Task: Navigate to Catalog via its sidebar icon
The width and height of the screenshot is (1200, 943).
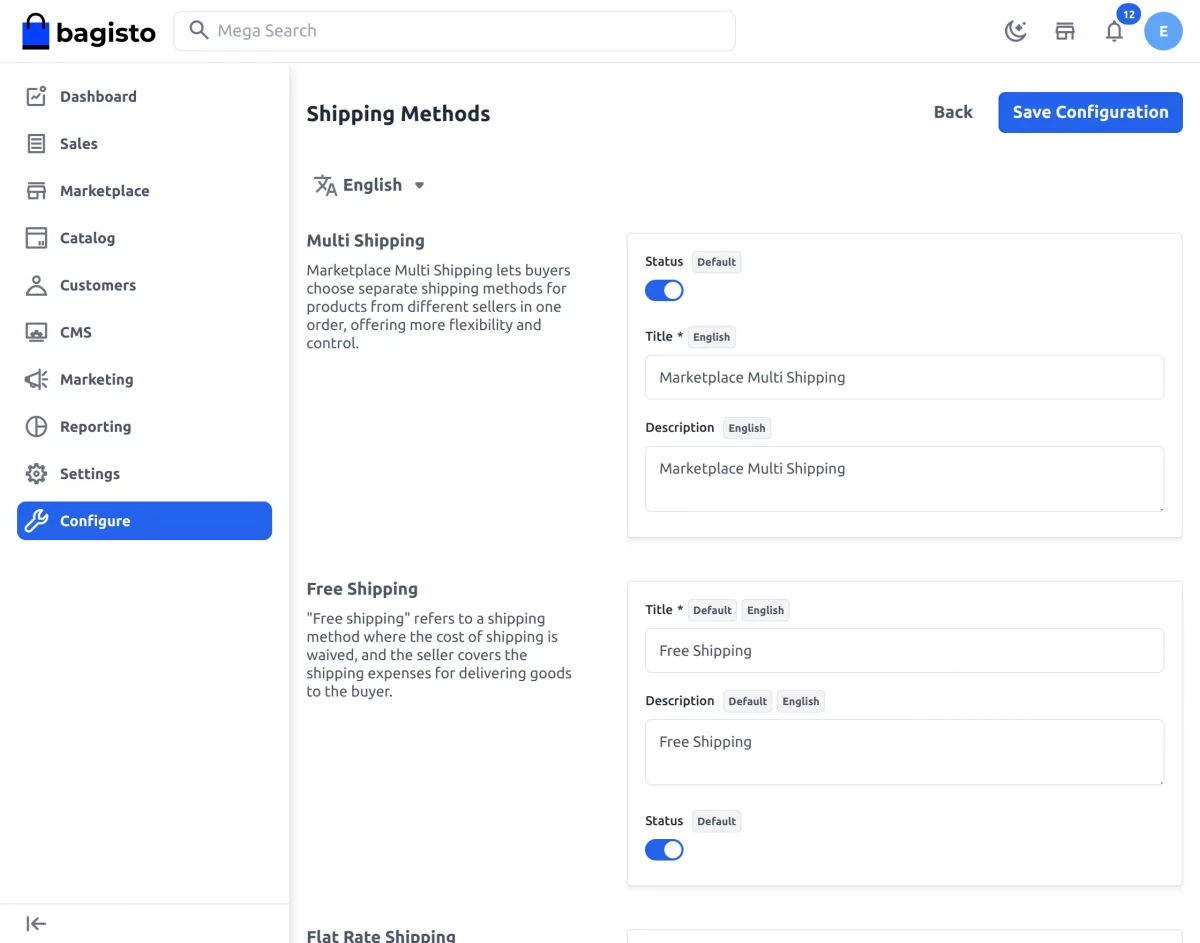Action: (36, 238)
